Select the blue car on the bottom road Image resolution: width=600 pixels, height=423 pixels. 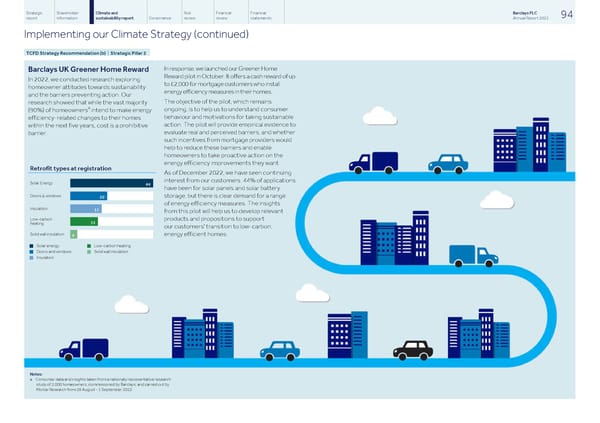point(280,351)
